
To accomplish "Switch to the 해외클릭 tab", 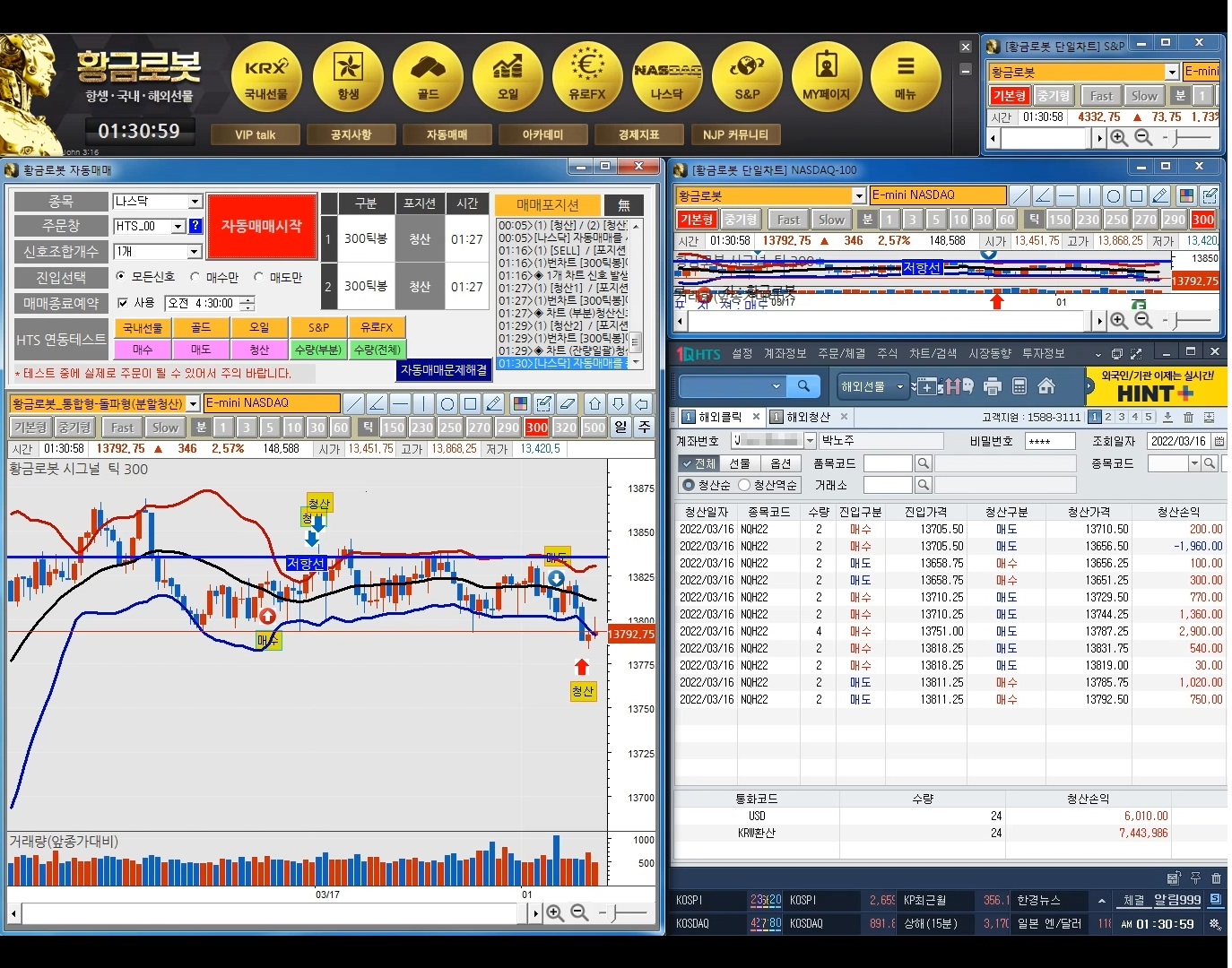I will click(x=721, y=418).
